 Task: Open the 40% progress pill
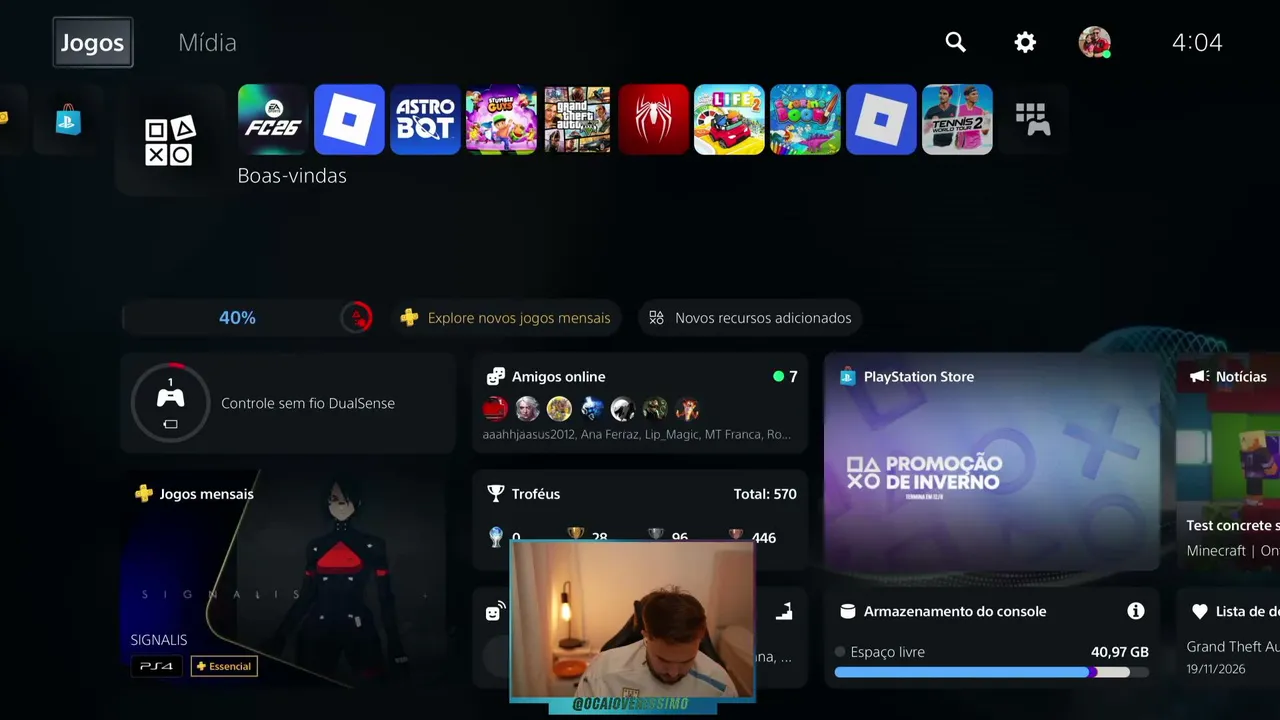click(250, 318)
